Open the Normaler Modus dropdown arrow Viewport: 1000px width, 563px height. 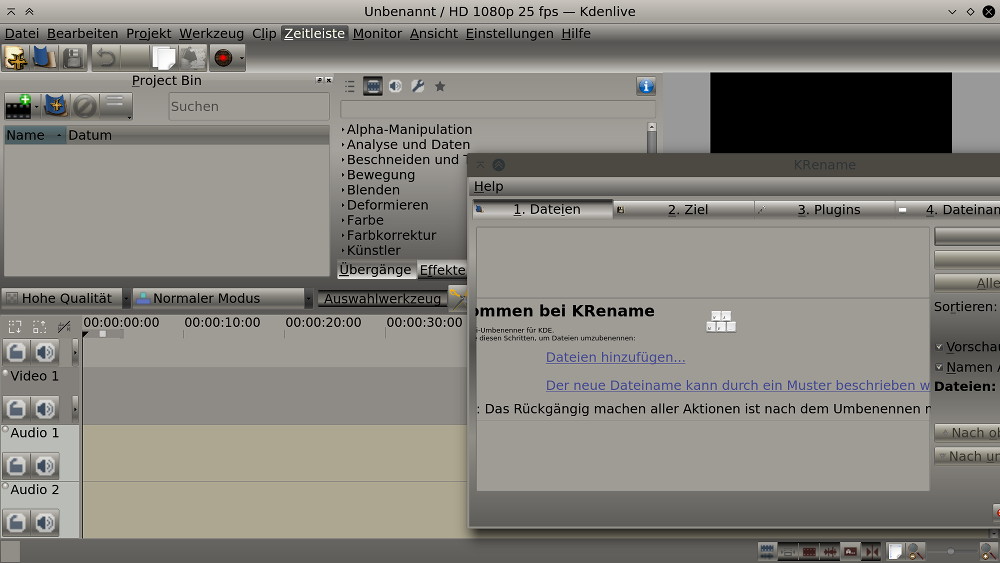pos(309,298)
